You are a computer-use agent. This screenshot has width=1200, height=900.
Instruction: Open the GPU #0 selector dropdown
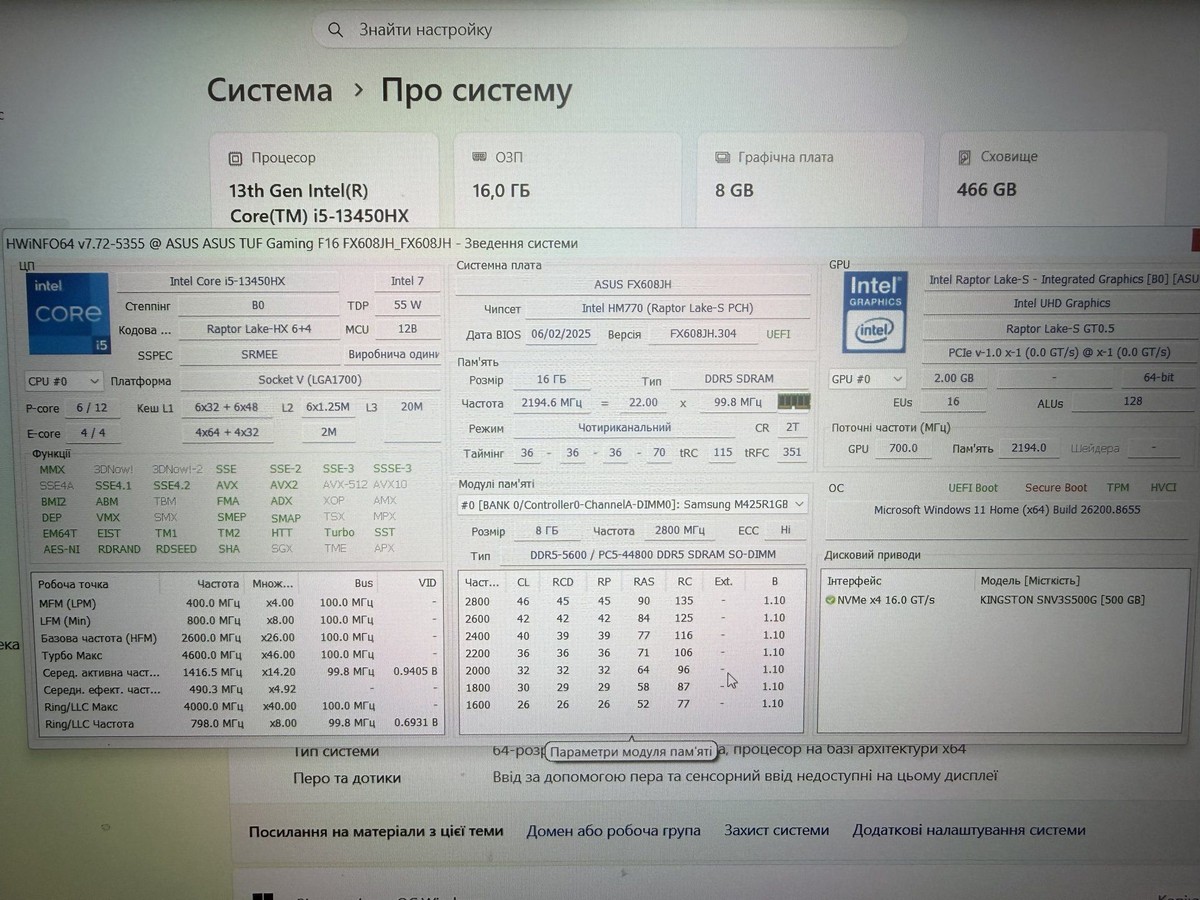point(868,379)
